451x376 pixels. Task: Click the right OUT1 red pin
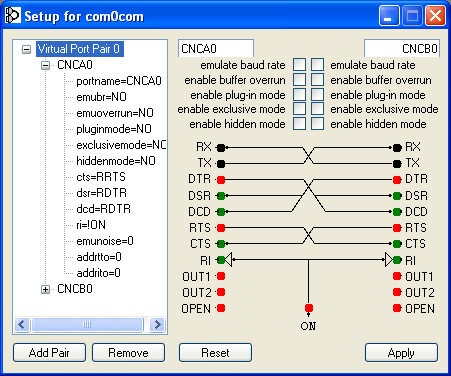[x=397, y=276]
